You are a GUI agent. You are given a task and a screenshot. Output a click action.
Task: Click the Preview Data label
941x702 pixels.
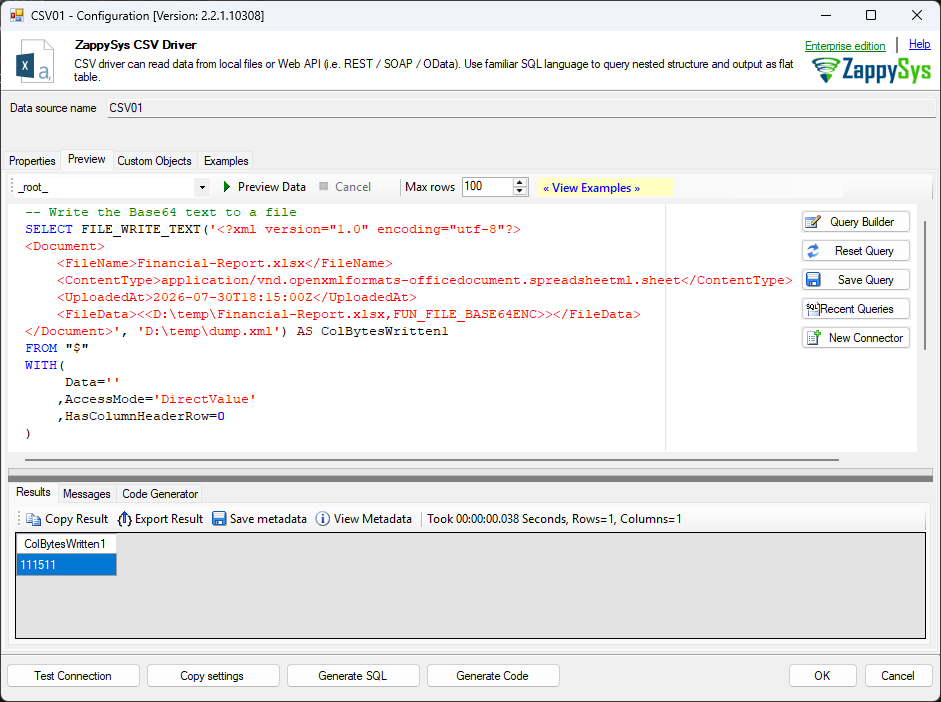tap(272, 187)
